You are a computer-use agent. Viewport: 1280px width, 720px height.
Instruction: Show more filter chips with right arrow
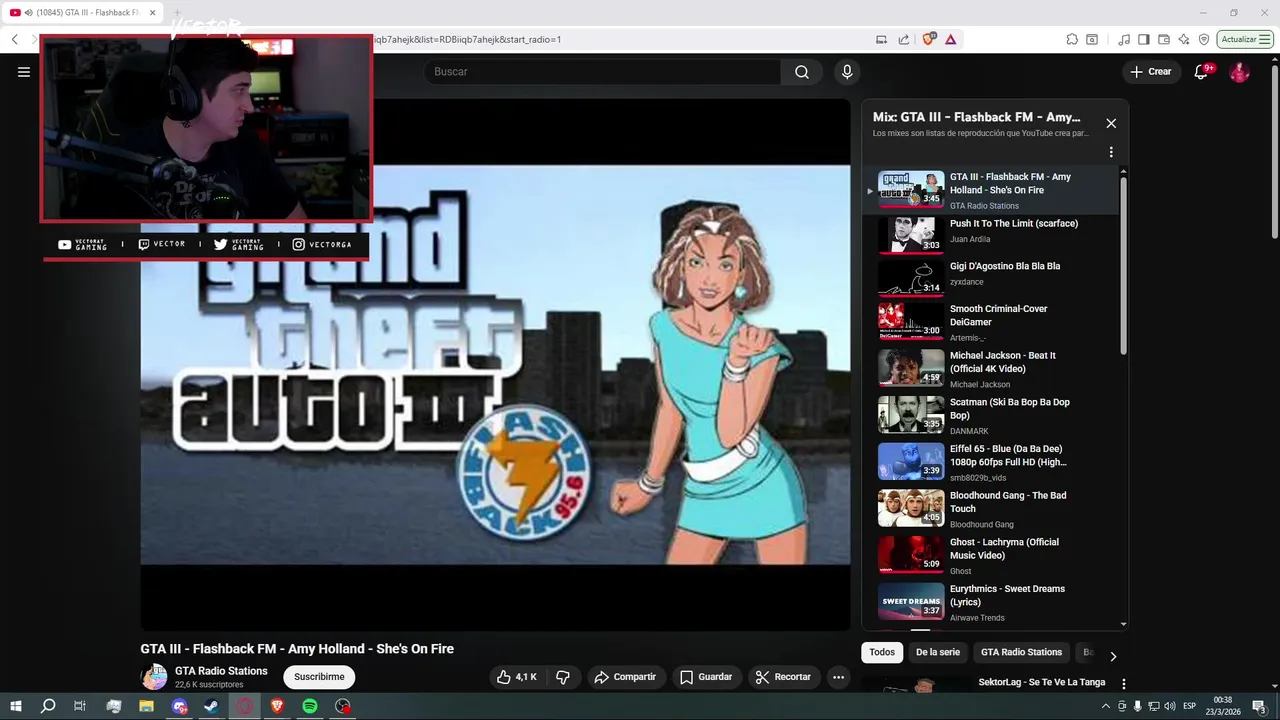1112,656
